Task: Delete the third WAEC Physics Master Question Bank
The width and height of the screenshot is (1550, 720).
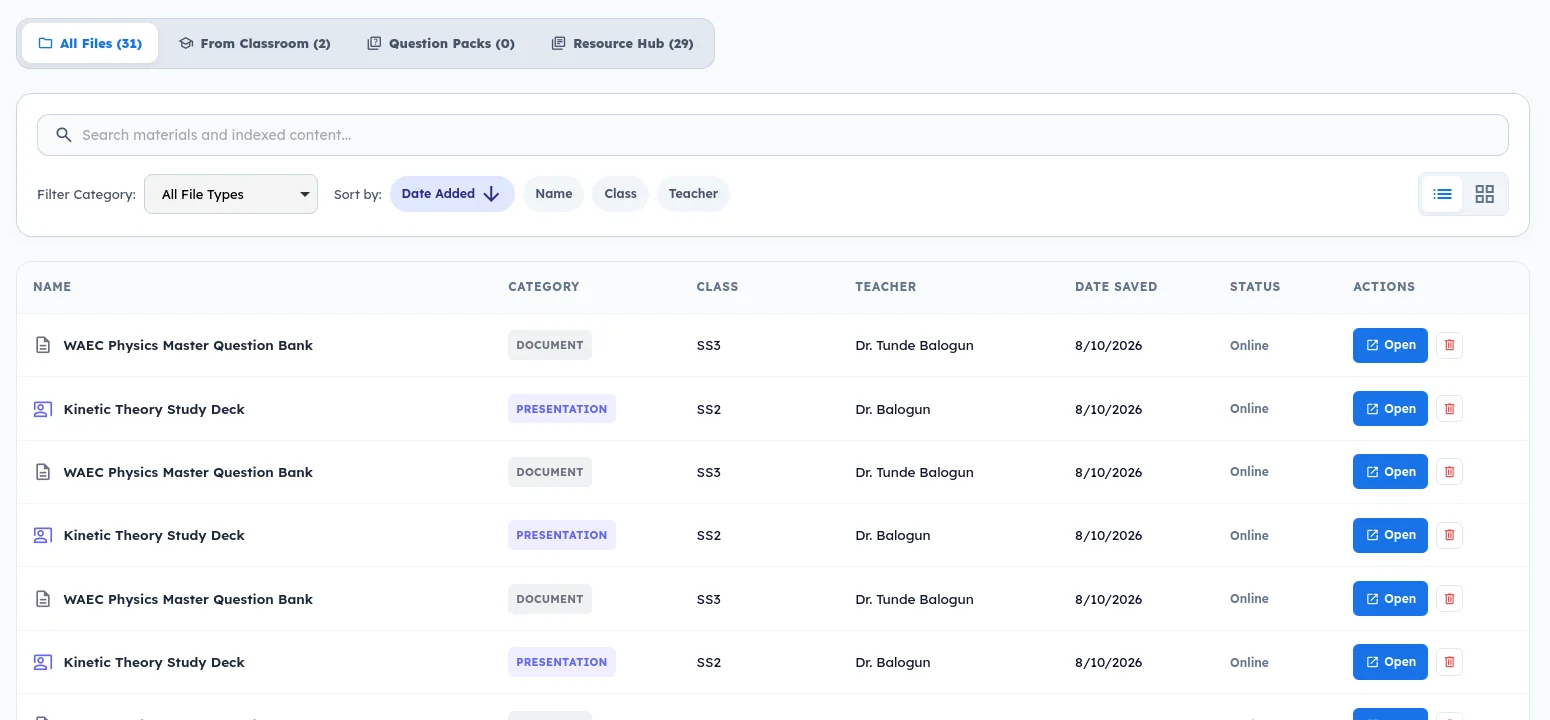Action: click(x=1449, y=599)
